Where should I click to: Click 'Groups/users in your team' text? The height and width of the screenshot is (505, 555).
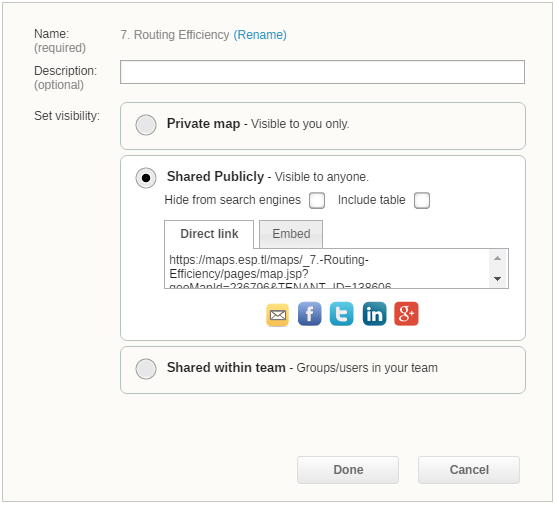(x=367, y=368)
